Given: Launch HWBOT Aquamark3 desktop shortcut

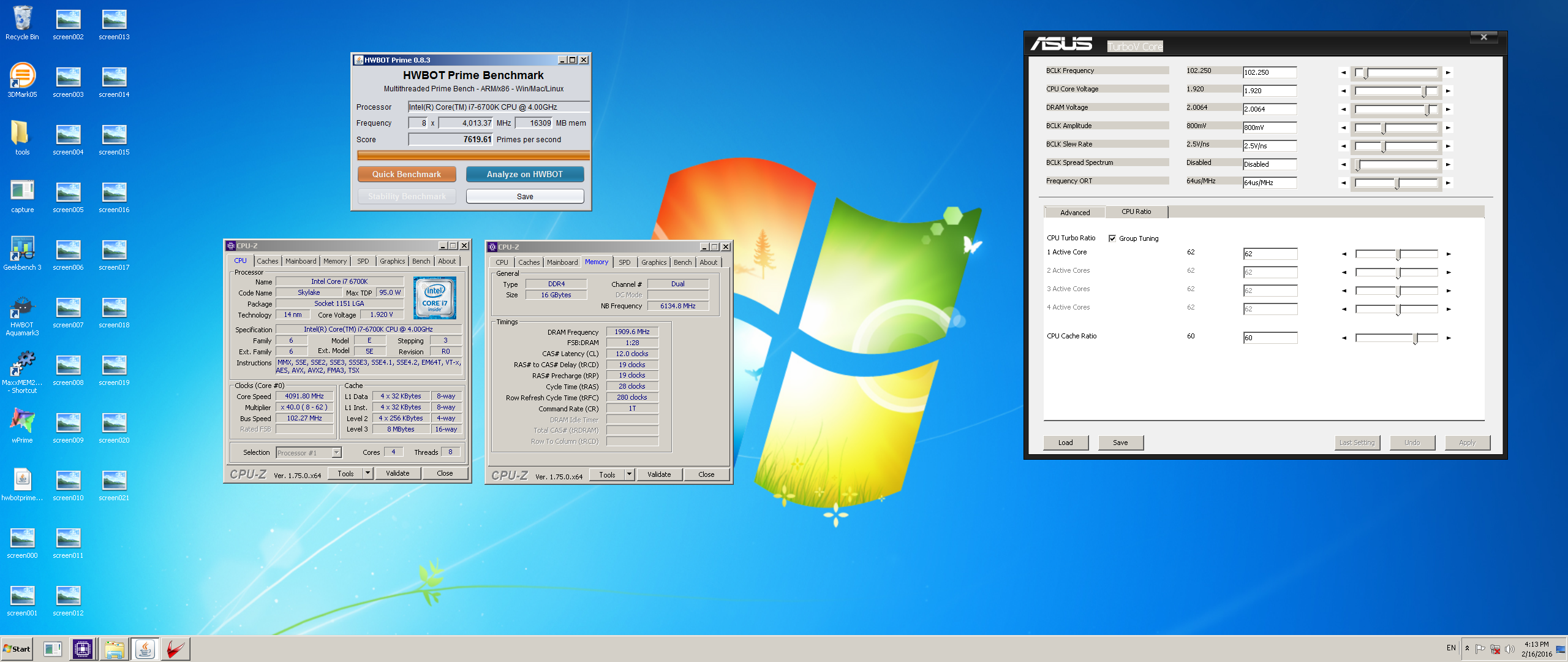Looking at the screenshot, I should point(22,316).
